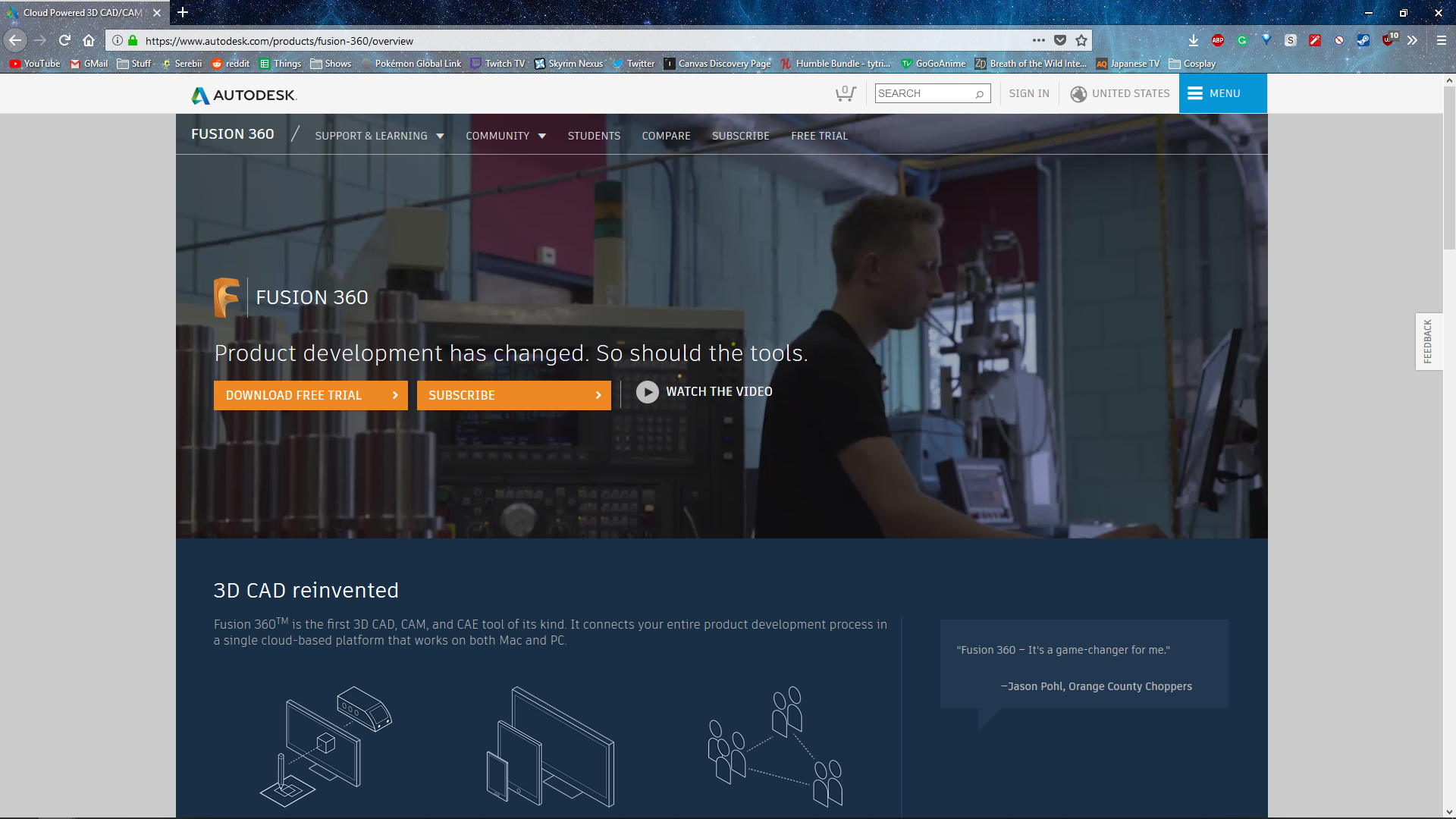Expand the Community dropdown menu

point(506,135)
